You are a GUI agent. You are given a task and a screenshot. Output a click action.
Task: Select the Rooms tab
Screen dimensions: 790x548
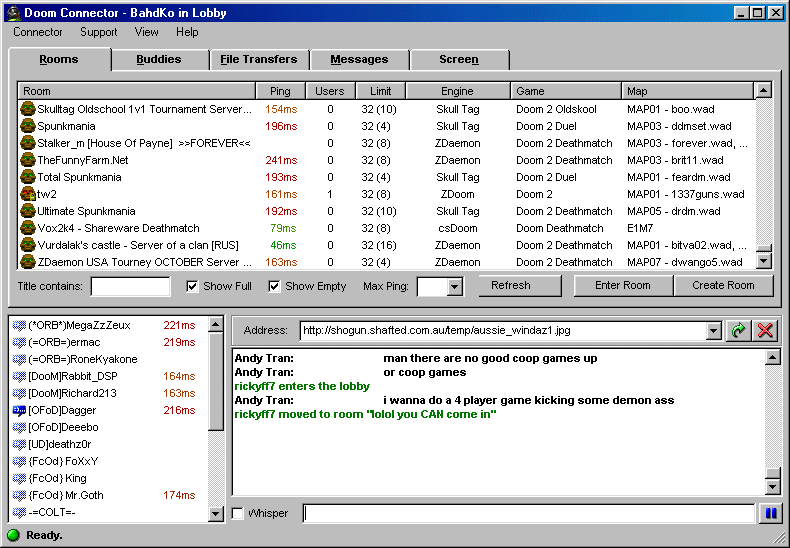coord(59,59)
